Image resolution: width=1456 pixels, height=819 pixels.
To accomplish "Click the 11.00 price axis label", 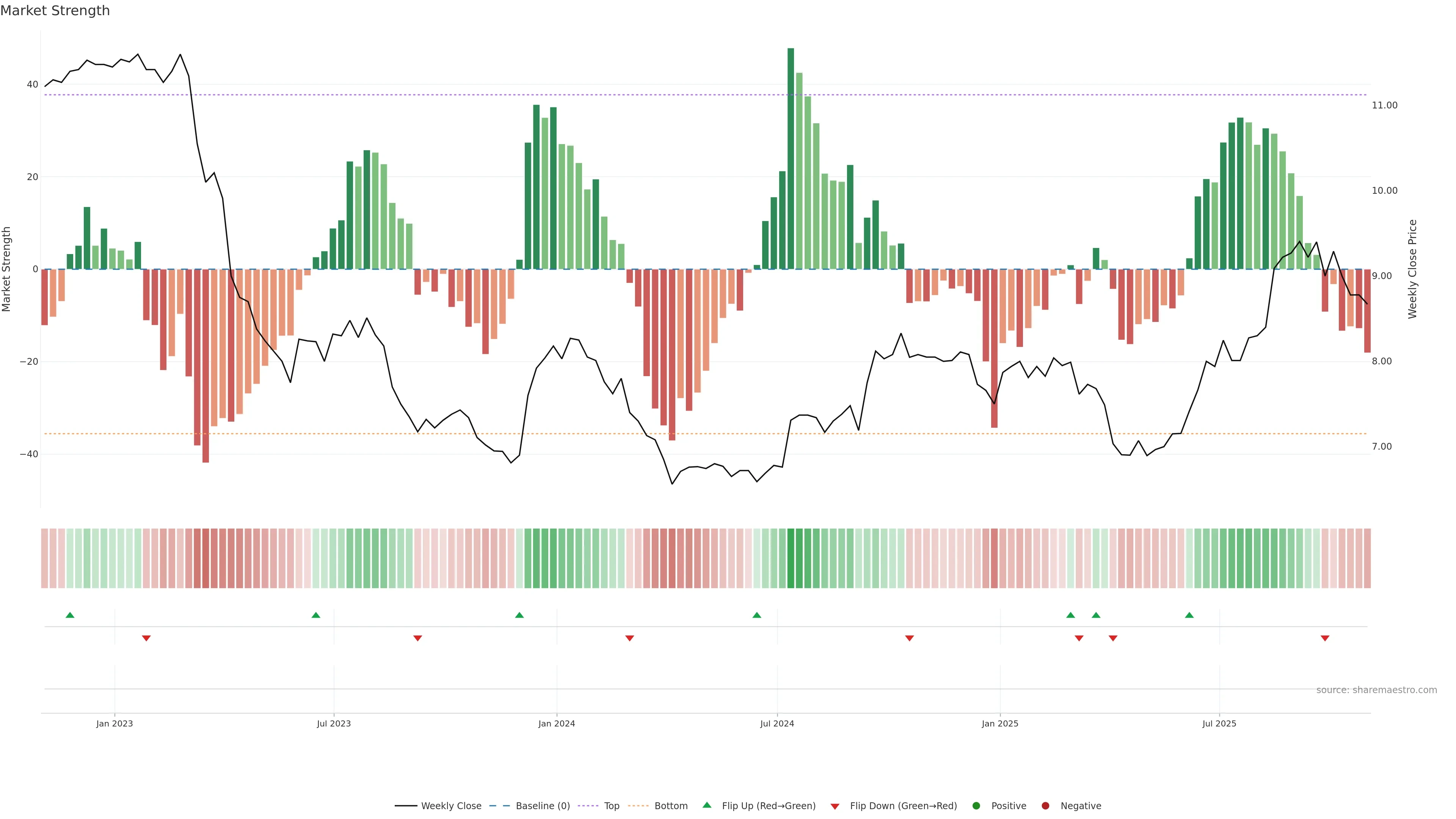I will pyautogui.click(x=1384, y=105).
